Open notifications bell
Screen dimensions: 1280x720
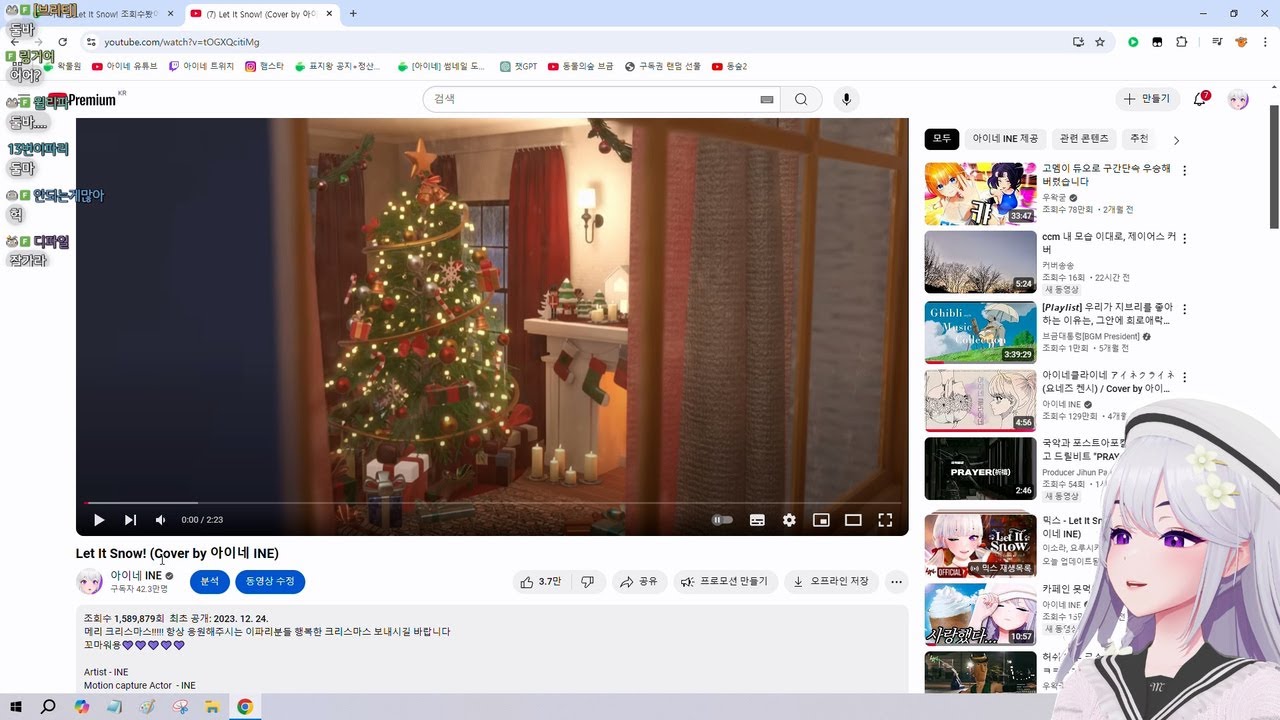pos(1201,99)
